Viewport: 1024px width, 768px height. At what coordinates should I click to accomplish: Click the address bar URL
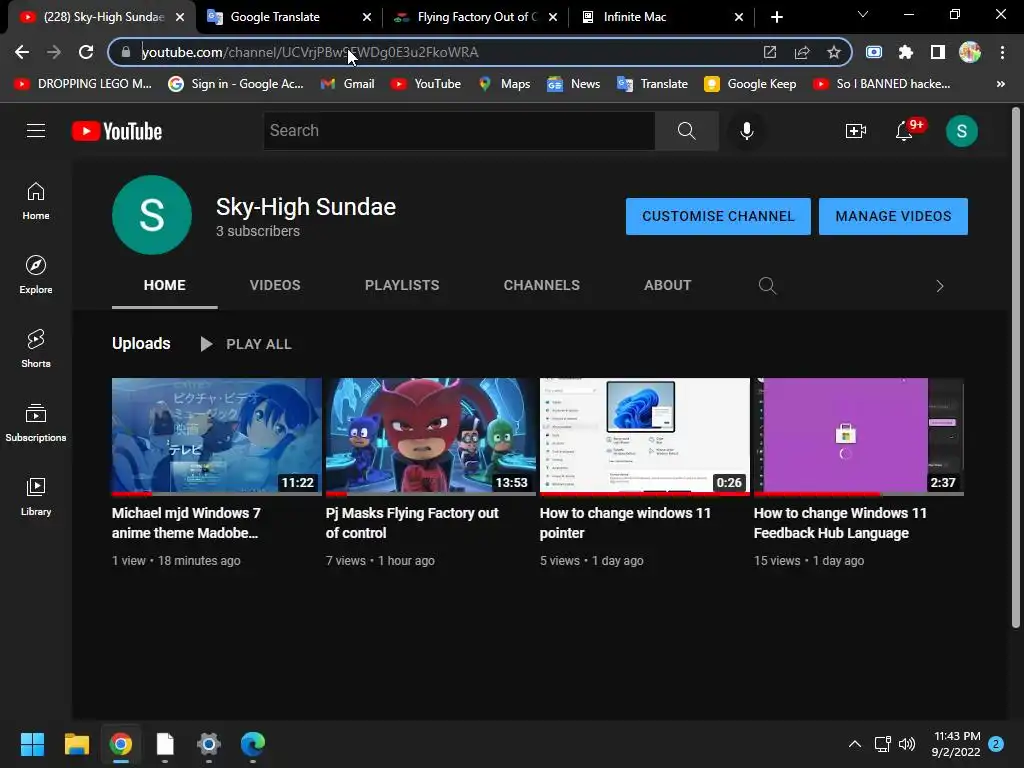click(x=310, y=52)
